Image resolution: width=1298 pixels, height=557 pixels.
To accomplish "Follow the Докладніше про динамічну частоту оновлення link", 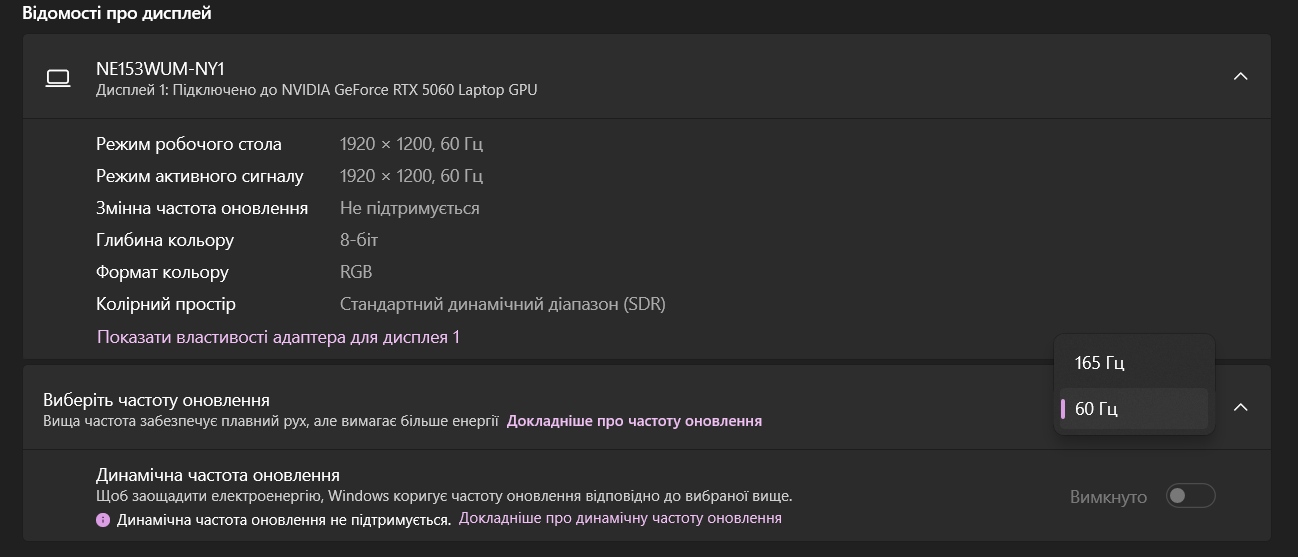I will (x=620, y=518).
